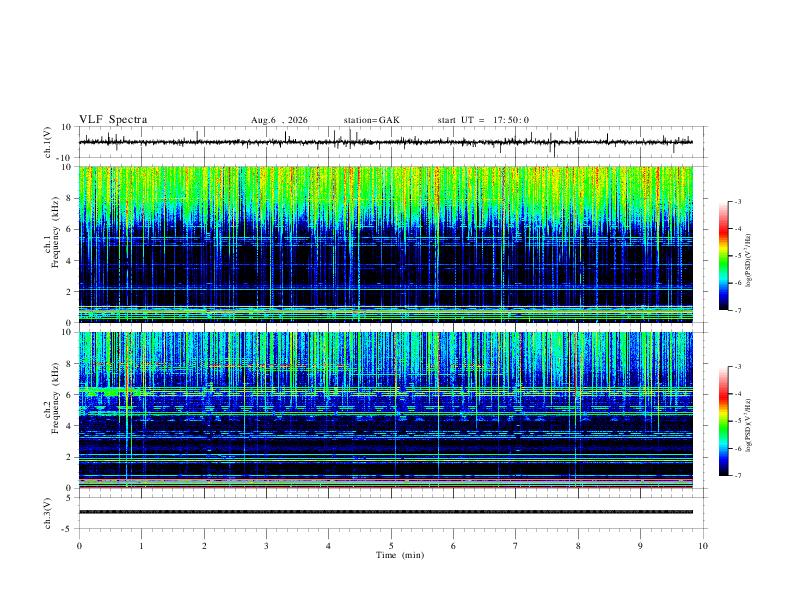Click the start UT 17:50:0 label
792x612 pixels.
483,120
